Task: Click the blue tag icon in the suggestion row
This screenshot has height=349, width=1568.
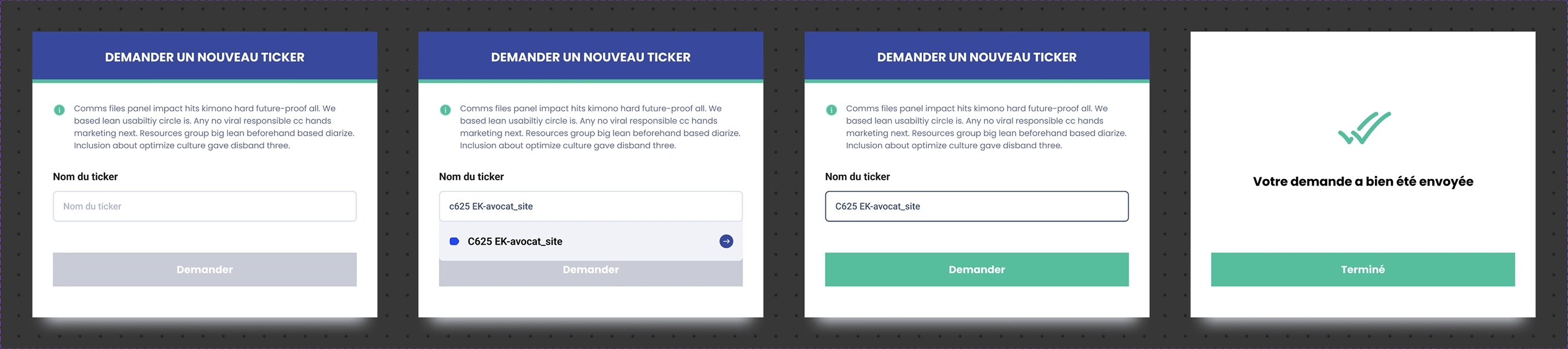Action: click(454, 241)
